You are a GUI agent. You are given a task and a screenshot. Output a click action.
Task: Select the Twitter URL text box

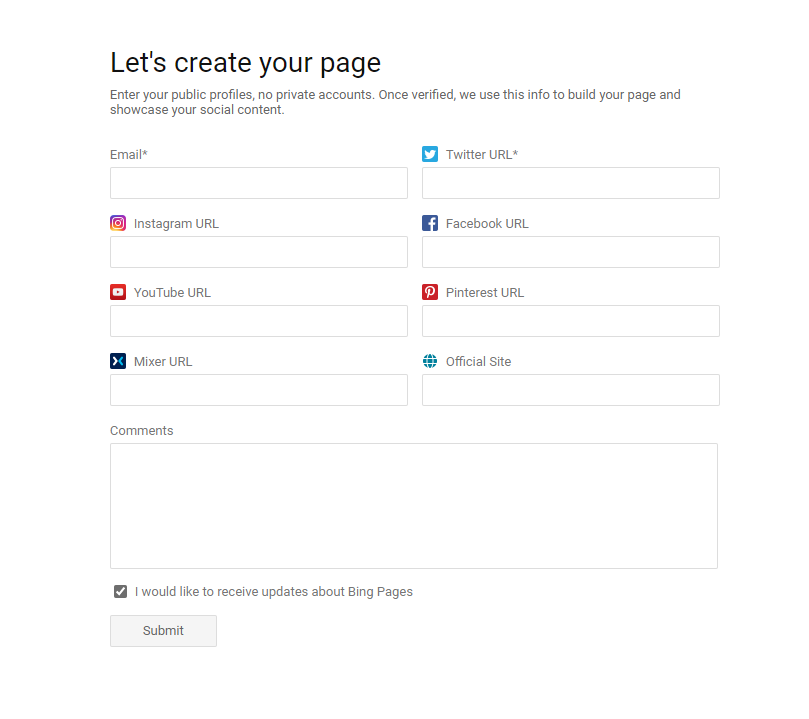(571, 183)
